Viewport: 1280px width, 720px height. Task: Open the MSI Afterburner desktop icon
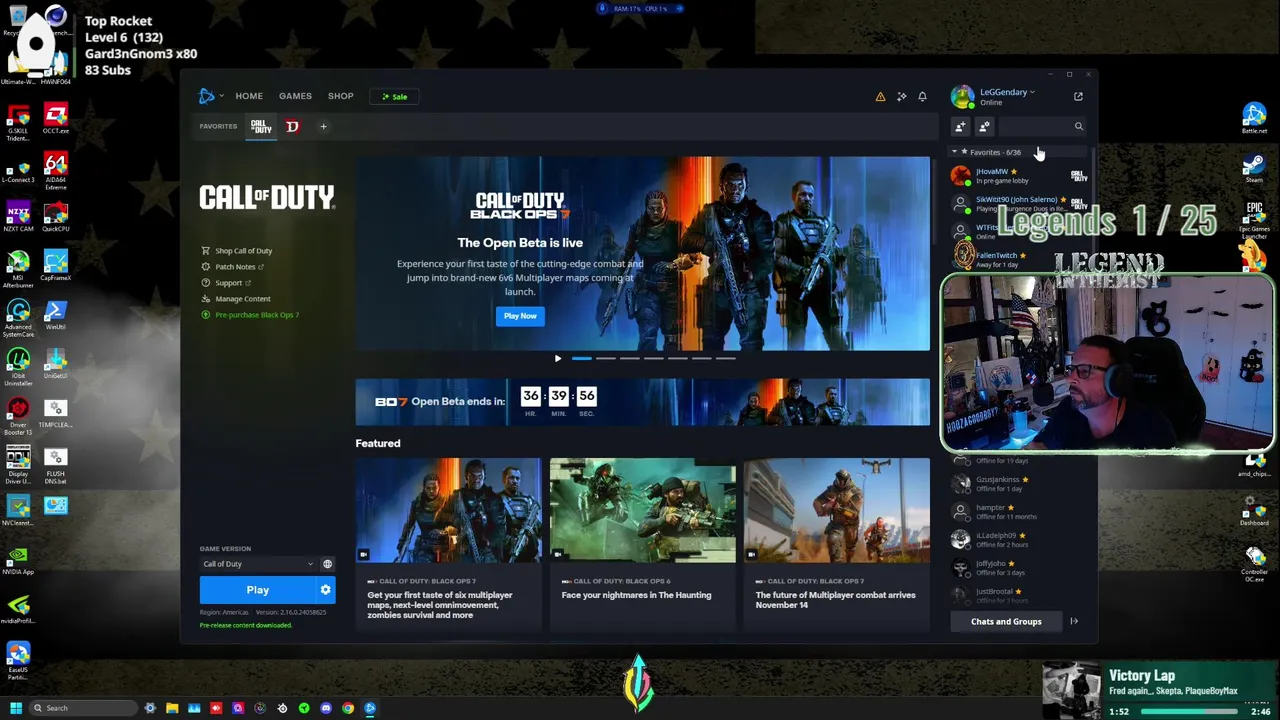(x=18, y=270)
